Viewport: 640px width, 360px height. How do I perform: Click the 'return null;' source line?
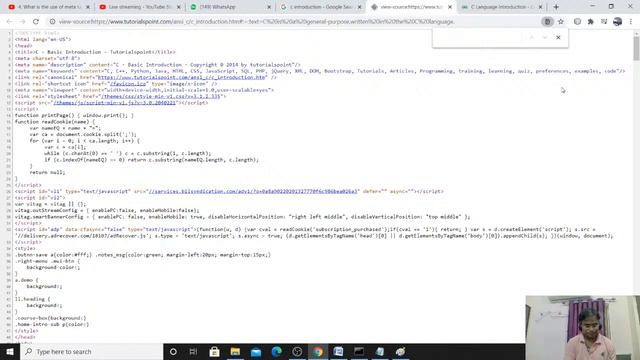point(47,172)
